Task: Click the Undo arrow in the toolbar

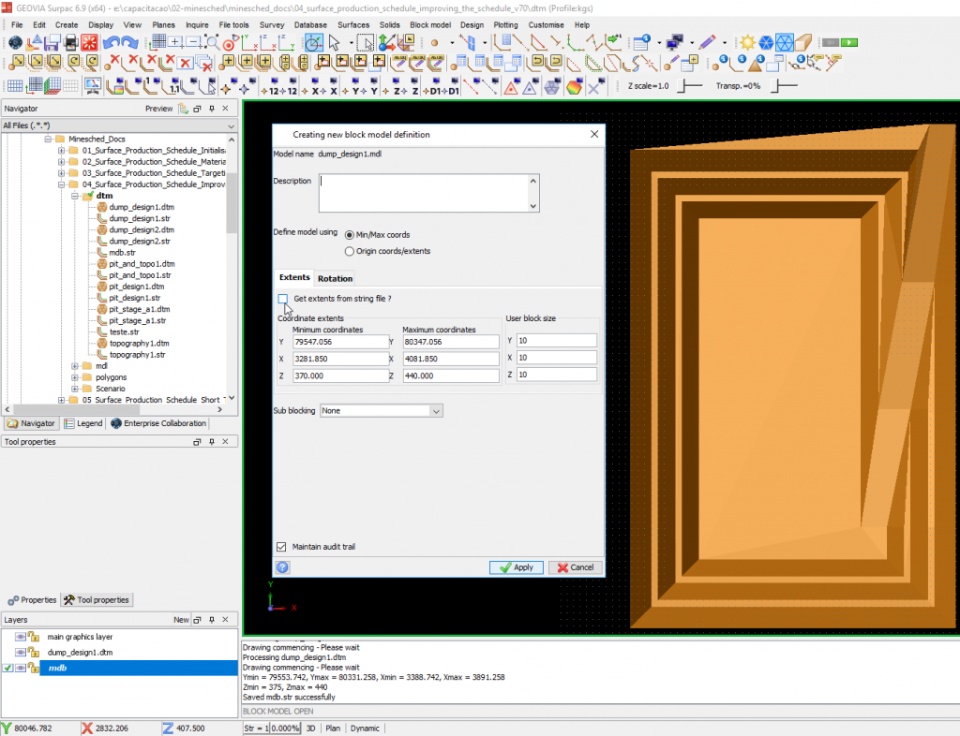Action: point(111,43)
